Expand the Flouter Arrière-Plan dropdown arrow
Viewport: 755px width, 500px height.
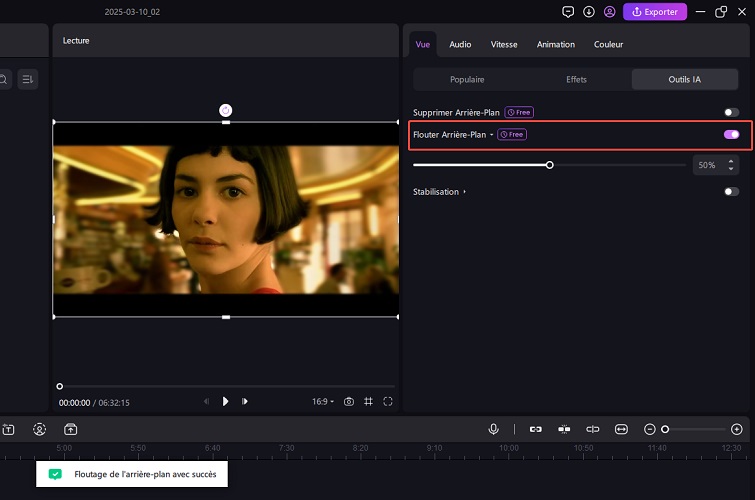tap(491, 135)
